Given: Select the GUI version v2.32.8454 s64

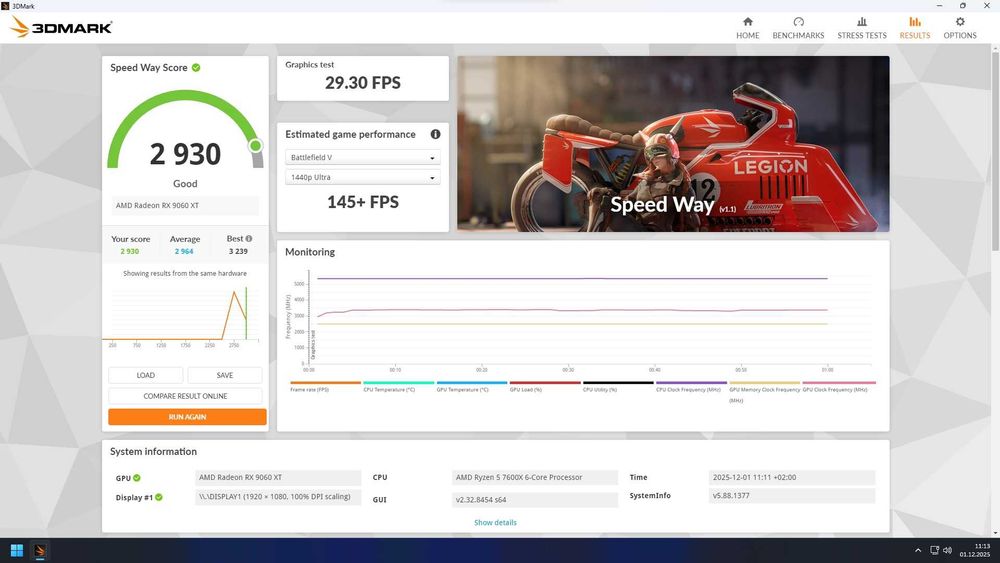Looking at the screenshot, I should coord(534,500).
